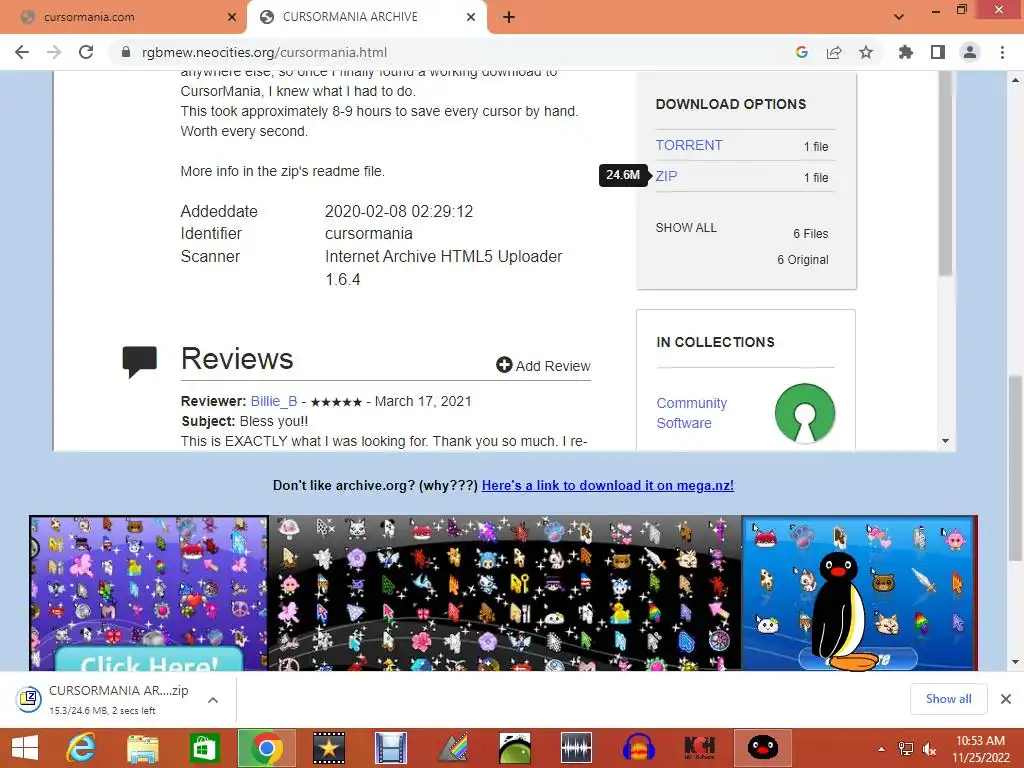Reload the current page
This screenshot has height=768, width=1024.
pyautogui.click(x=86, y=52)
